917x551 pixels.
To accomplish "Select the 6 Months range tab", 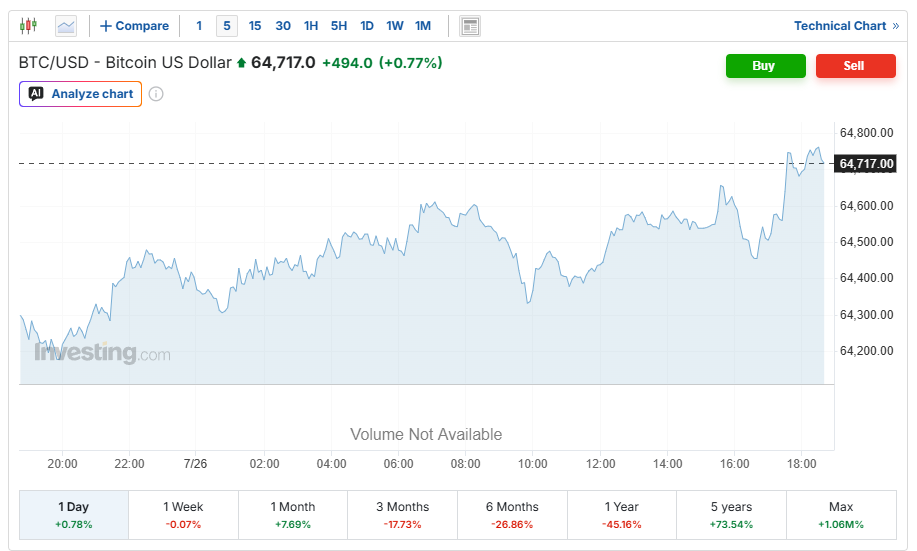I will (x=512, y=515).
